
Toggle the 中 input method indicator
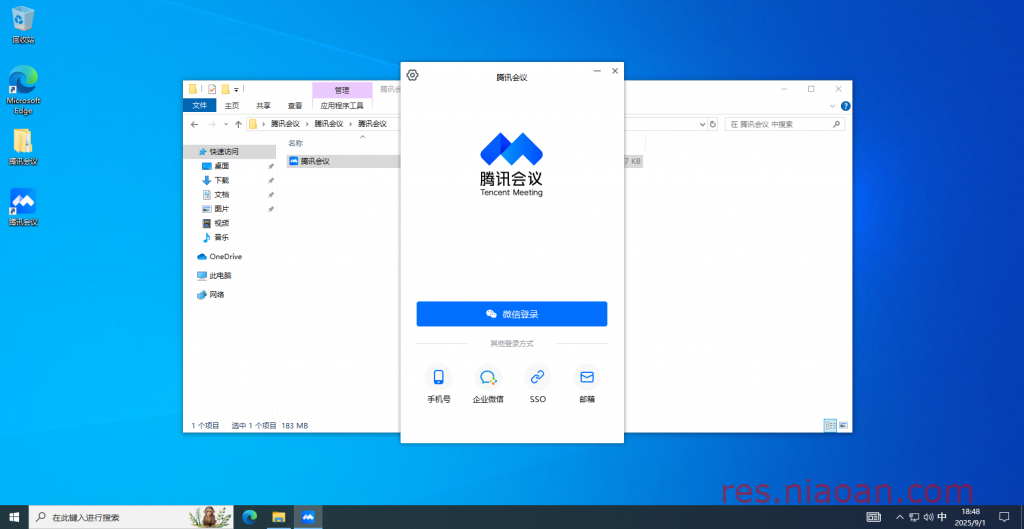942,517
